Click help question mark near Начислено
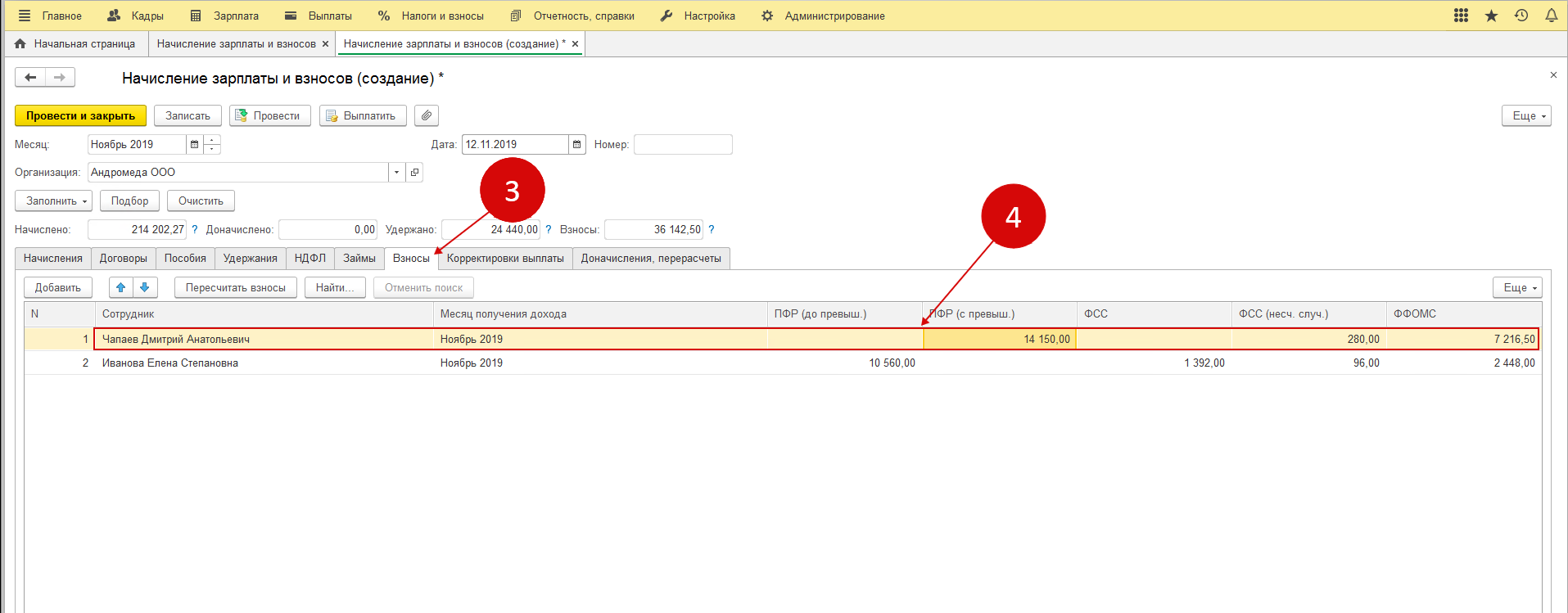The image size is (1568, 613). 195,230
